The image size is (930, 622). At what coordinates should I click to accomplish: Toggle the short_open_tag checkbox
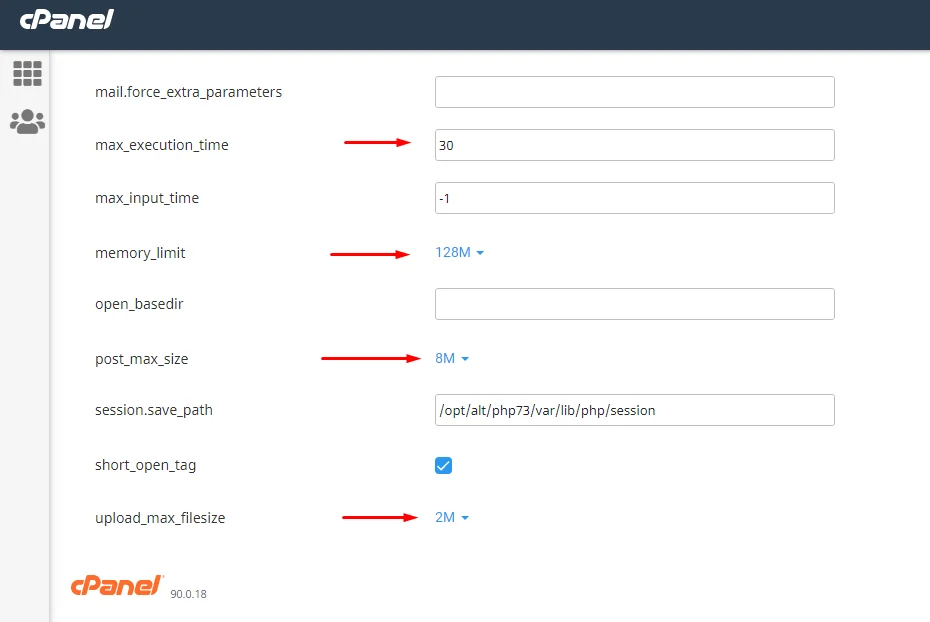click(443, 465)
